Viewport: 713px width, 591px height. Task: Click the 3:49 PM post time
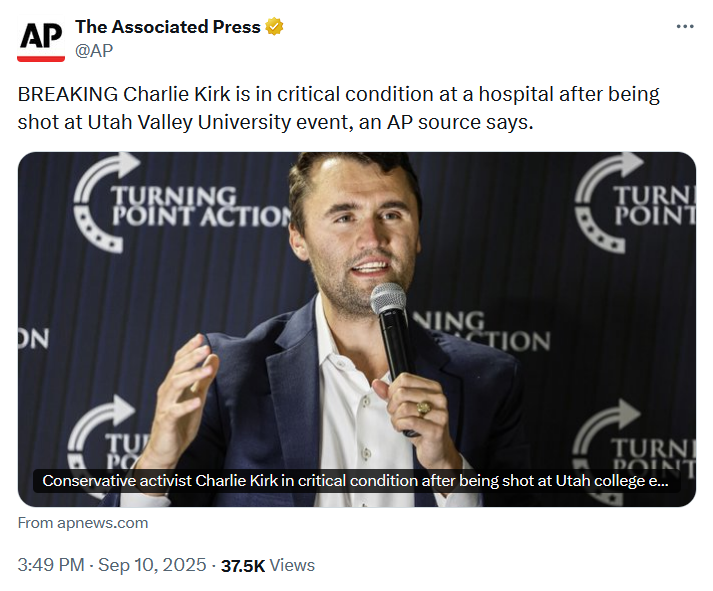[x=51, y=565]
